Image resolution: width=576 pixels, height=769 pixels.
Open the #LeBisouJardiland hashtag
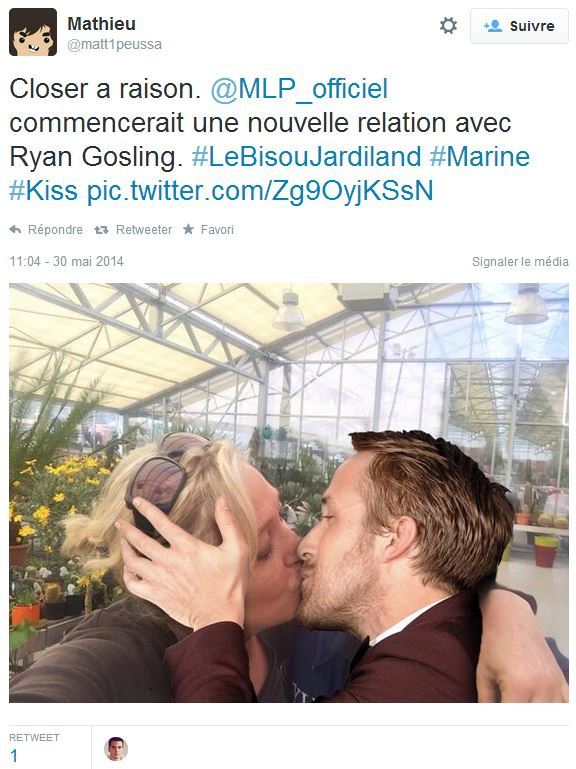306,157
